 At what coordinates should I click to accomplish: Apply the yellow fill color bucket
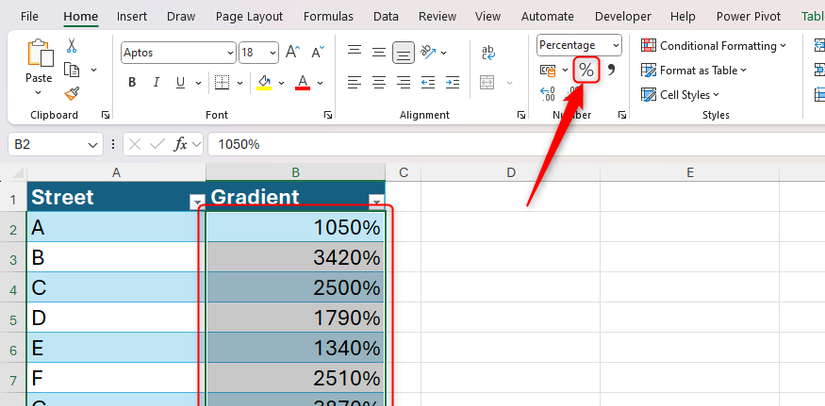[264, 83]
